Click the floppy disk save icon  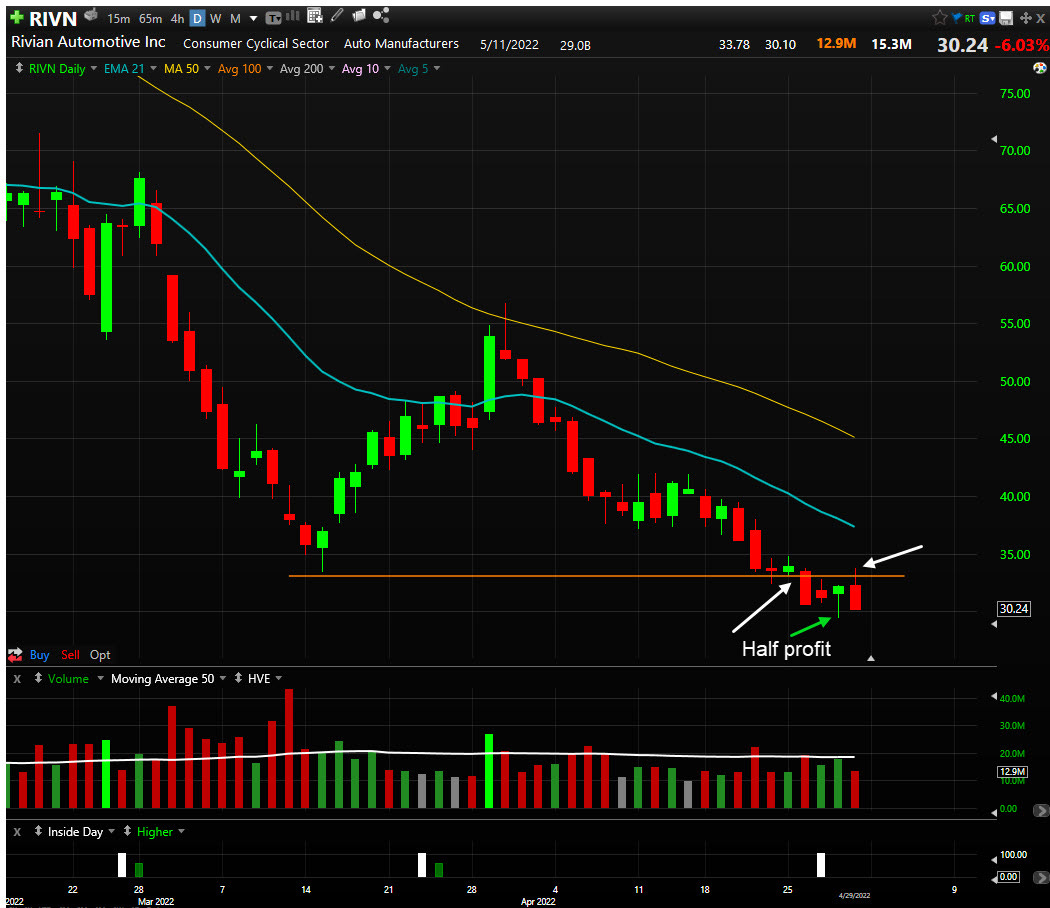point(1006,19)
